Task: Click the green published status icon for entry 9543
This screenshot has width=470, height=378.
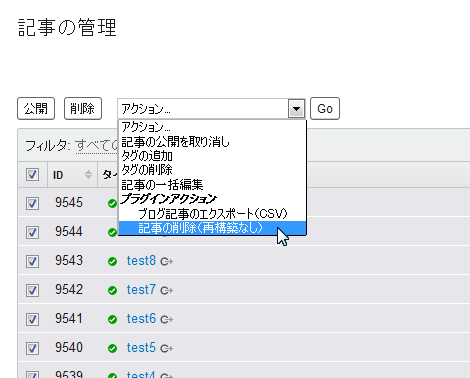Action: pos(112,261)
